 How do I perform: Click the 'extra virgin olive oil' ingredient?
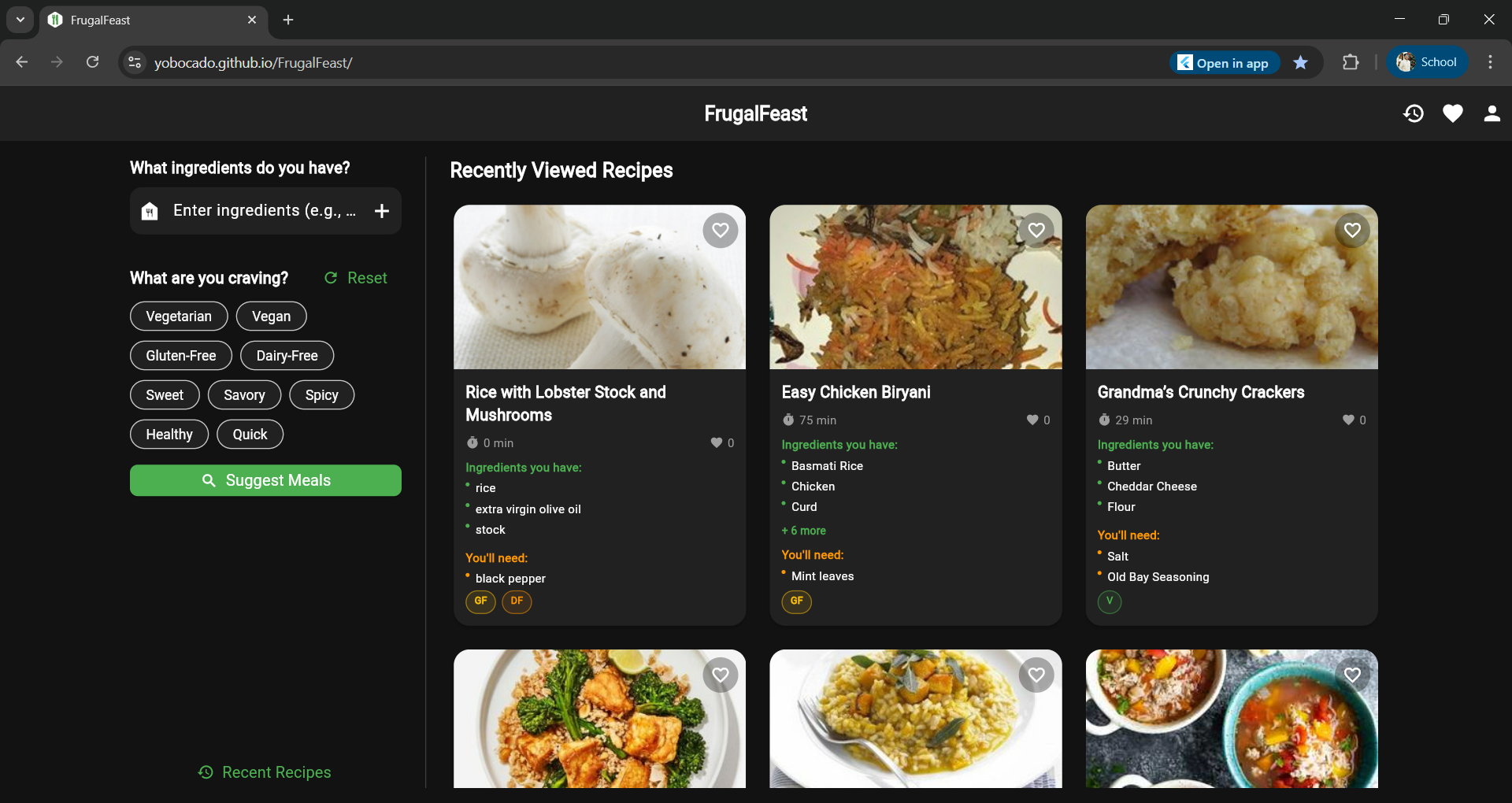(528, 509)
